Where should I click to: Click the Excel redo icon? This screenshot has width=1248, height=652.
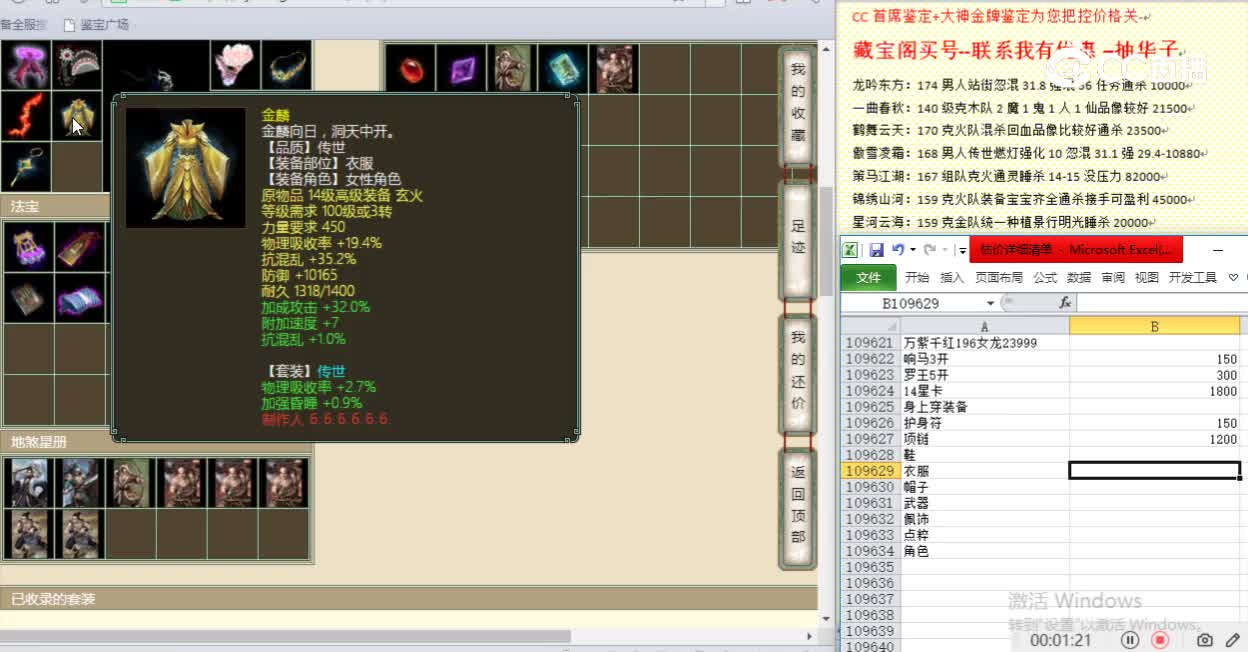[930, 250]
